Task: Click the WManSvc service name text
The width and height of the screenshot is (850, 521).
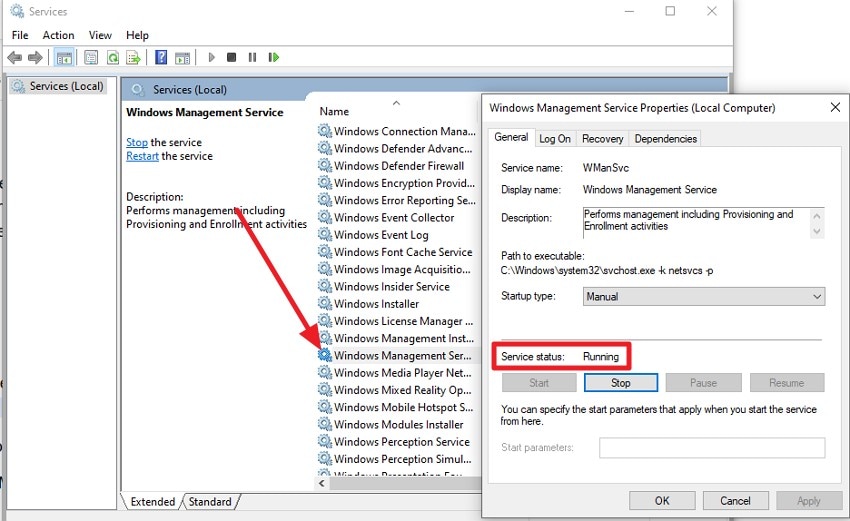Action: (x=606, y=168)
